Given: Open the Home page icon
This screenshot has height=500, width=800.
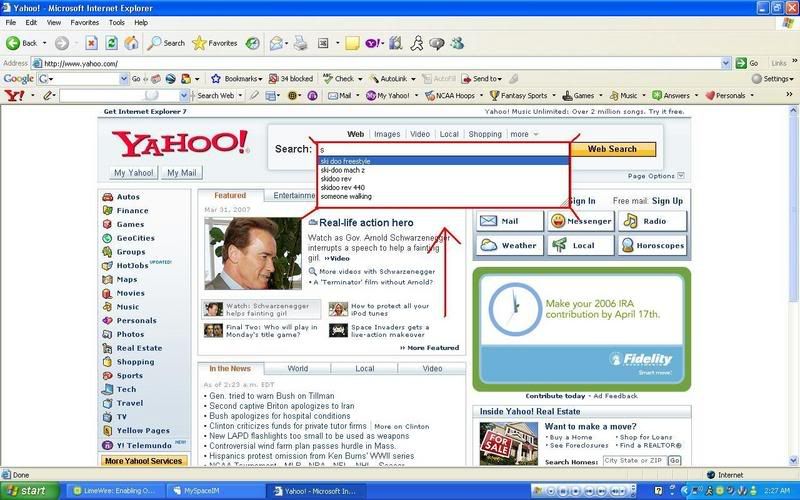Looking at the screenshot, I should click(131, 43).
